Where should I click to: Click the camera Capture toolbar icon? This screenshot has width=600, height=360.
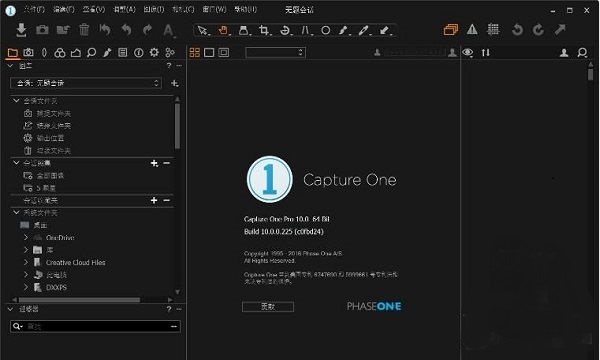pyautogui.click(x=42, y=30)
